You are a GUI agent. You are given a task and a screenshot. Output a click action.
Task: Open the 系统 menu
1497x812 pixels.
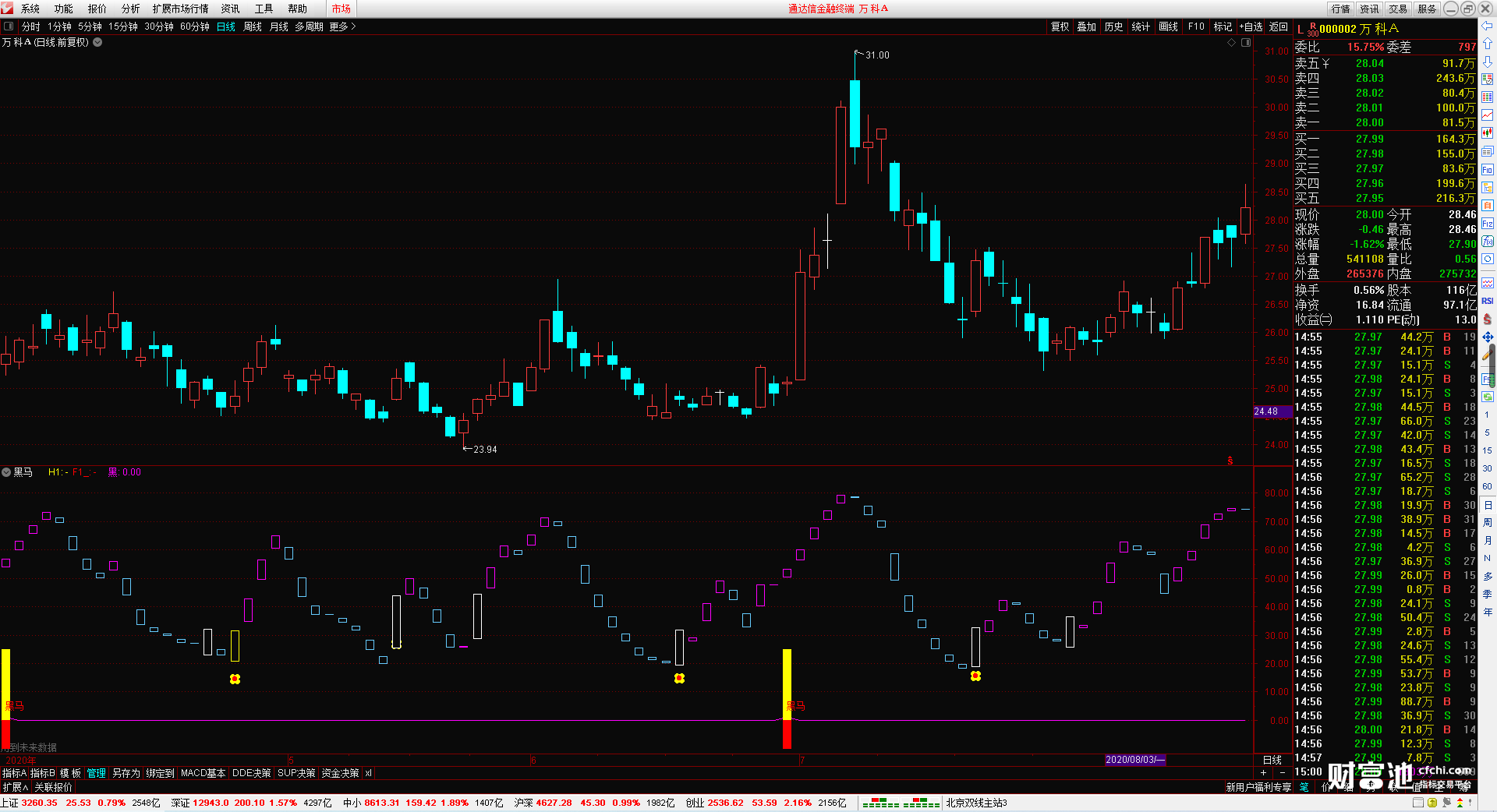coord(30,9)
